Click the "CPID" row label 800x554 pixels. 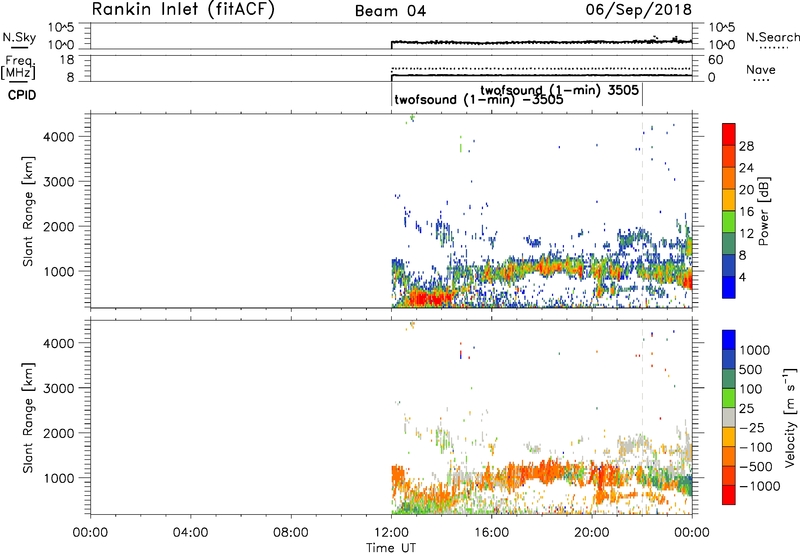(22, 95)
